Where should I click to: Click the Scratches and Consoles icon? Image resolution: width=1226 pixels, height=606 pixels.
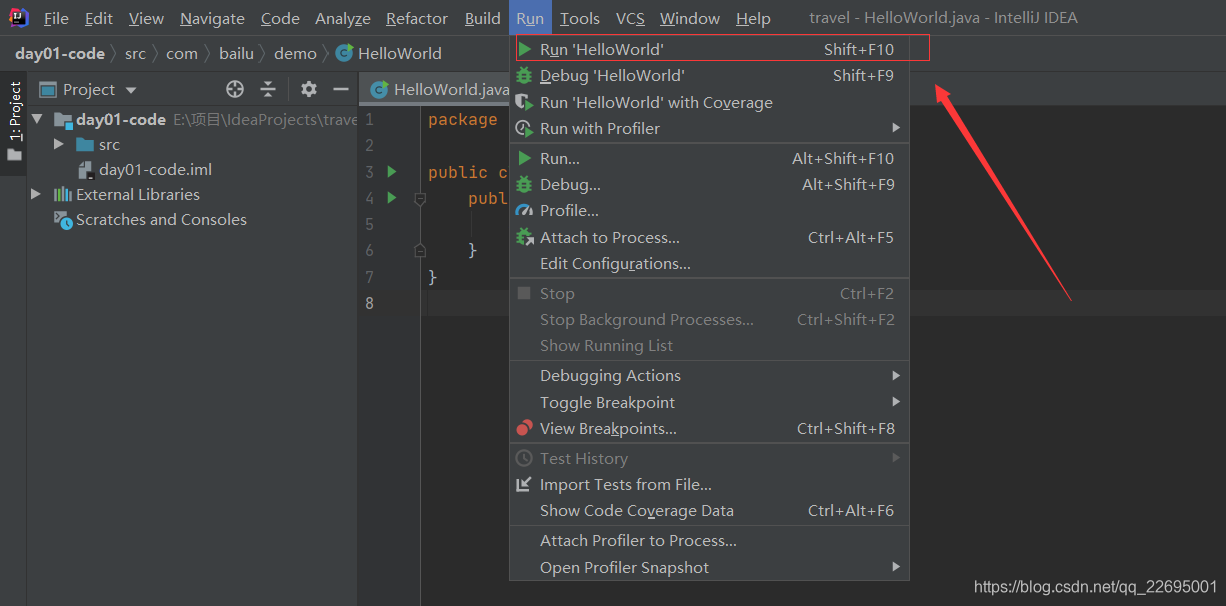coord(63,219)
